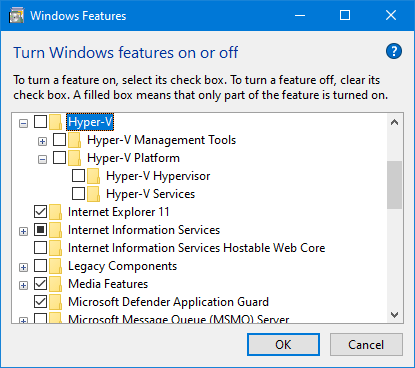Select the Media Features label

[108, 284]
